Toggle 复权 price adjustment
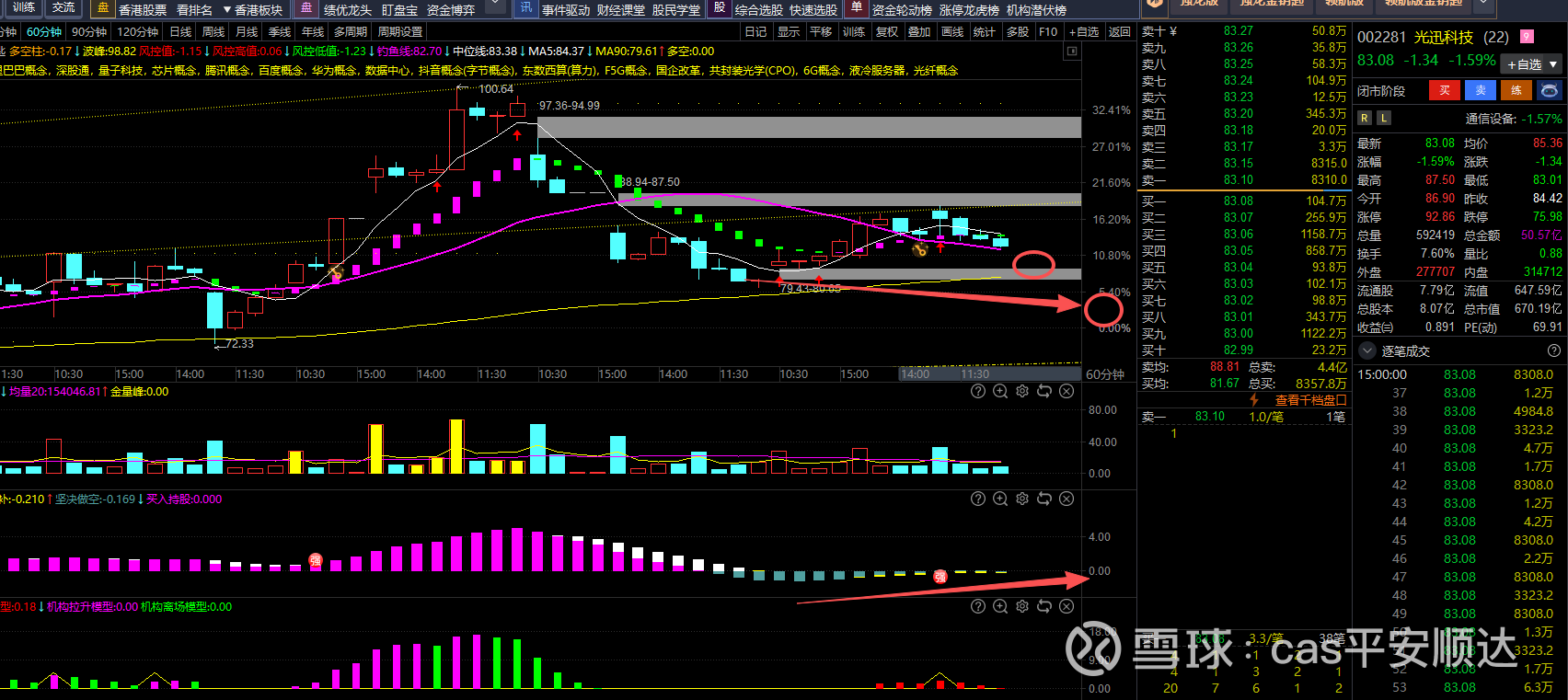 [887, 31]
